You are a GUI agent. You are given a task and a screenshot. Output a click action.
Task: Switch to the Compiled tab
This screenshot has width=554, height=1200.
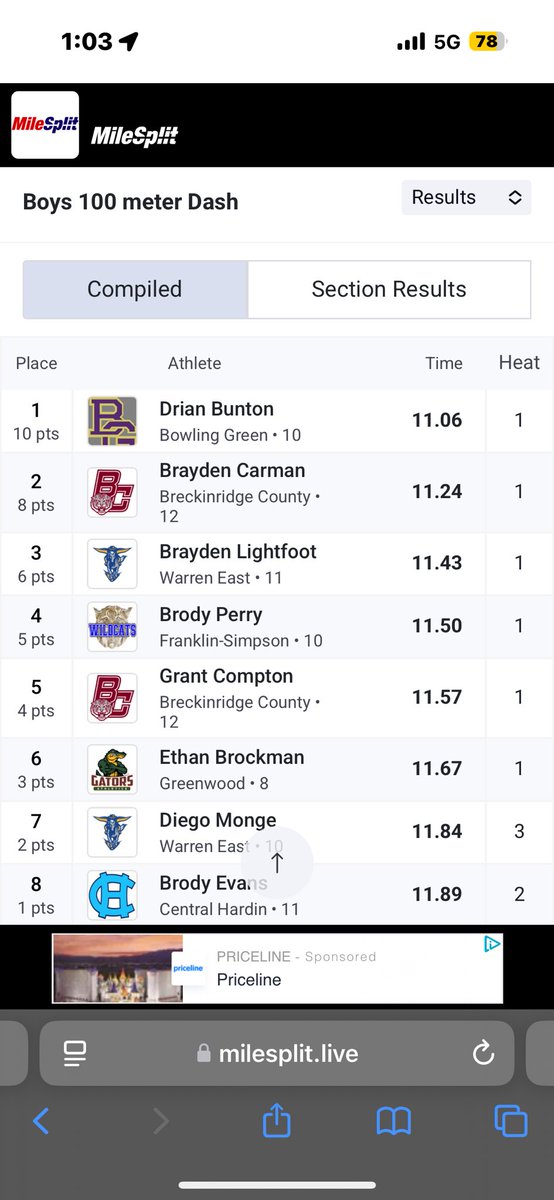click(135, 289)
